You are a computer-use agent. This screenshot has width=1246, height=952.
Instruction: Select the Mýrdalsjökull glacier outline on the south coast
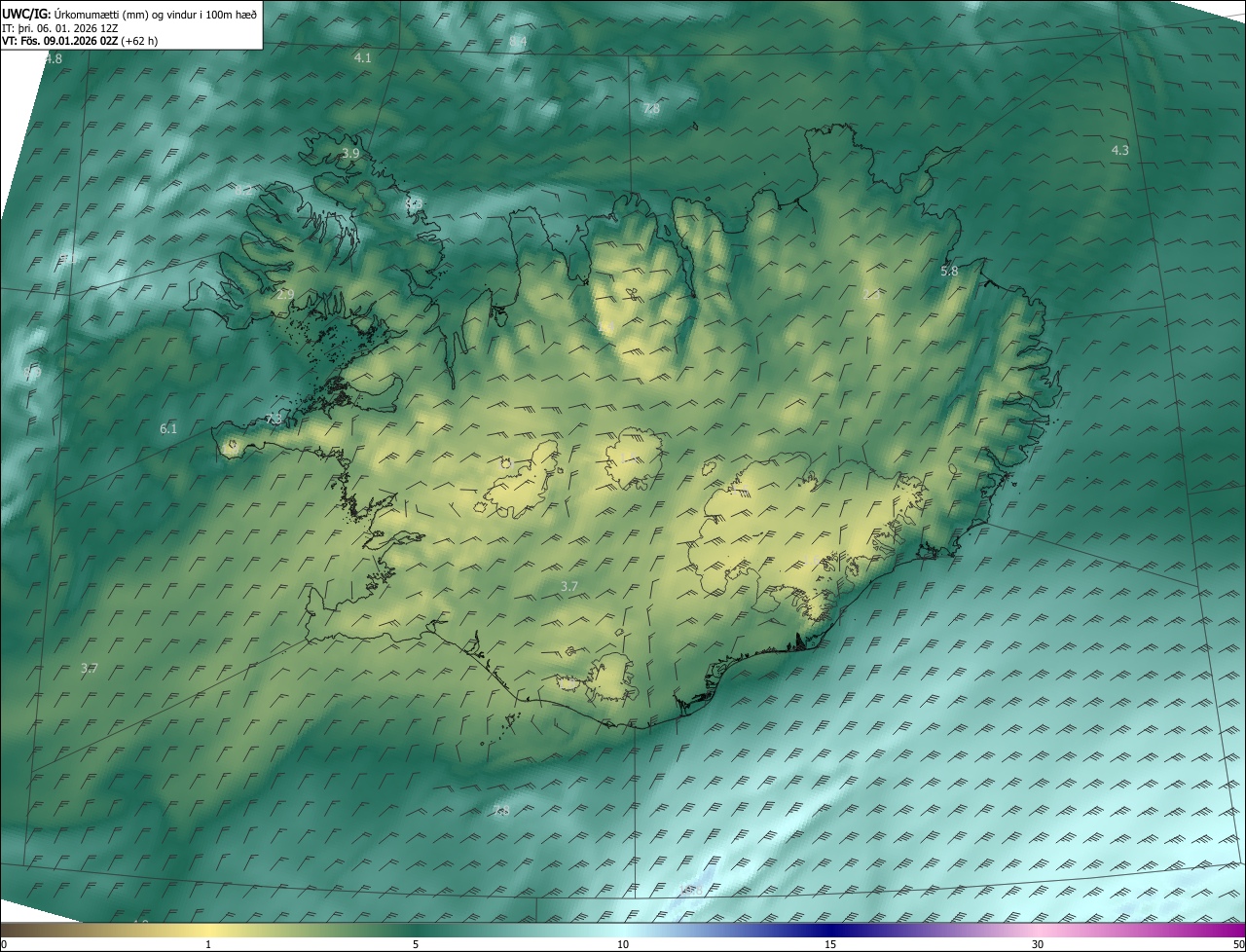(x=610, y=678)
